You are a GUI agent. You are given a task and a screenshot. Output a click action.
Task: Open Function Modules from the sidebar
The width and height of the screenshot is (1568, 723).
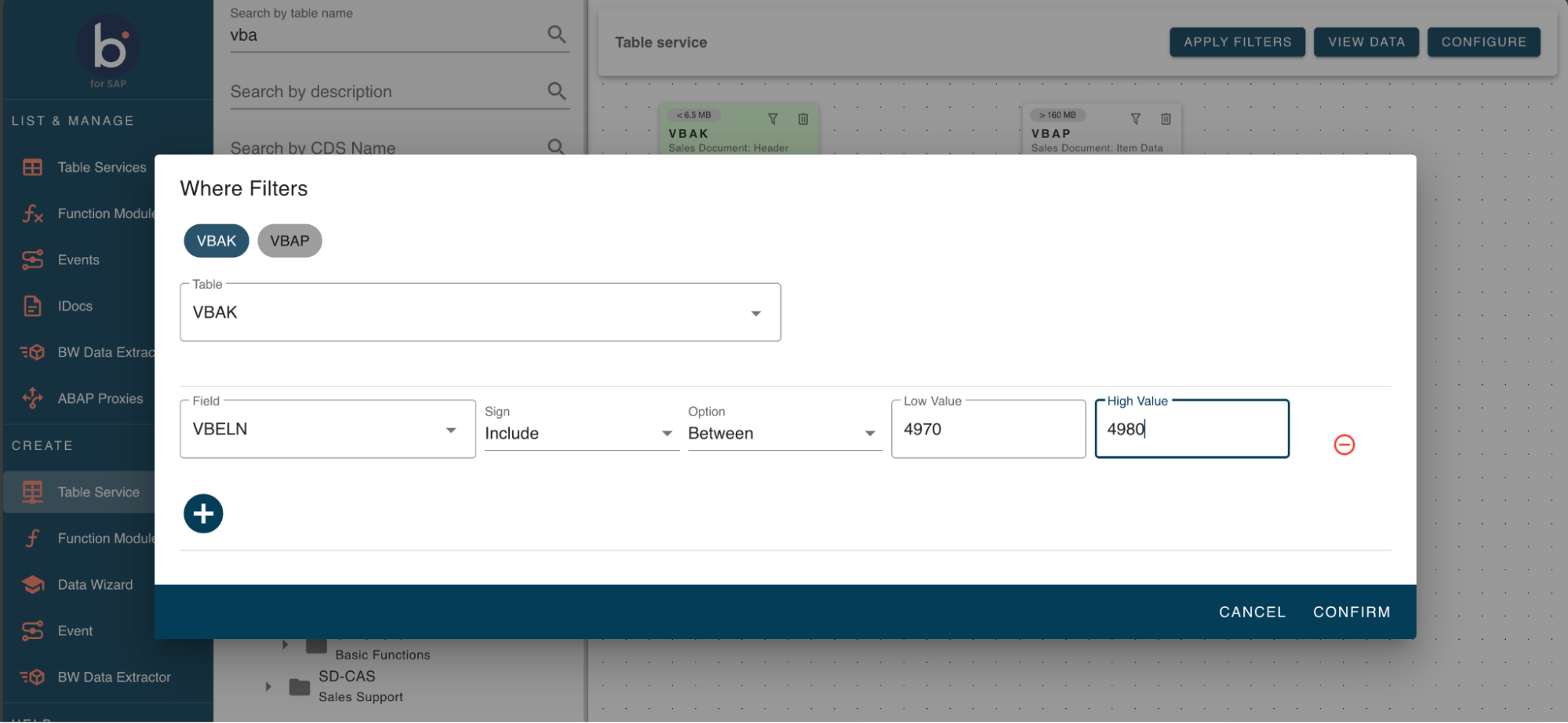(x=32, y=213)
